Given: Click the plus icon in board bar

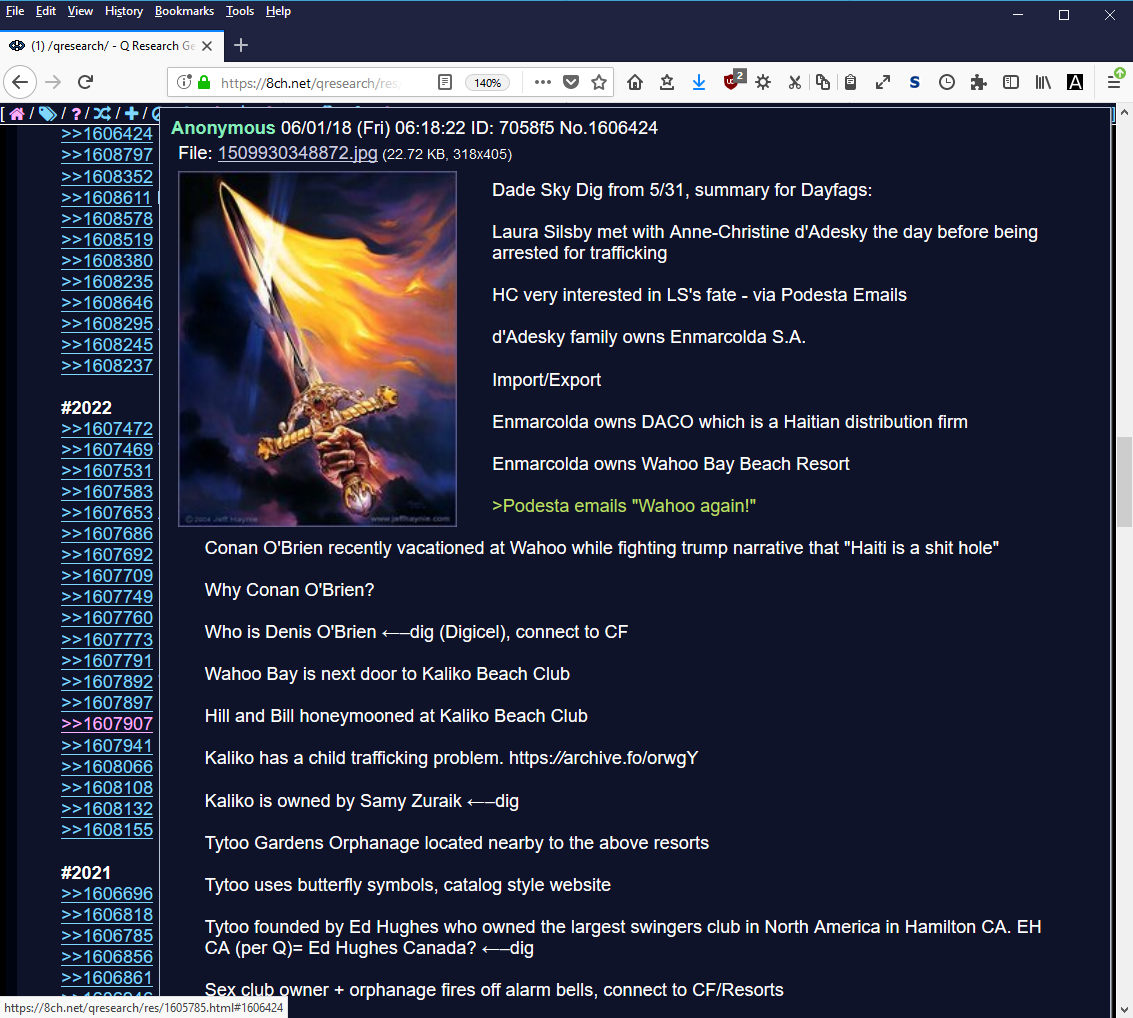Looking at the screenshot, I should click(x=132, y=114).
